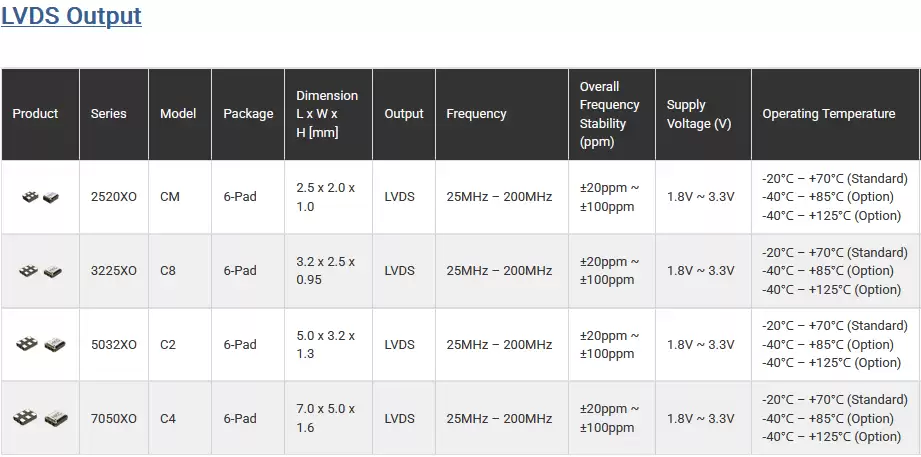Open the LVDS Output heading link
This screenshot has height=457, width=921.
pos(71,16)
